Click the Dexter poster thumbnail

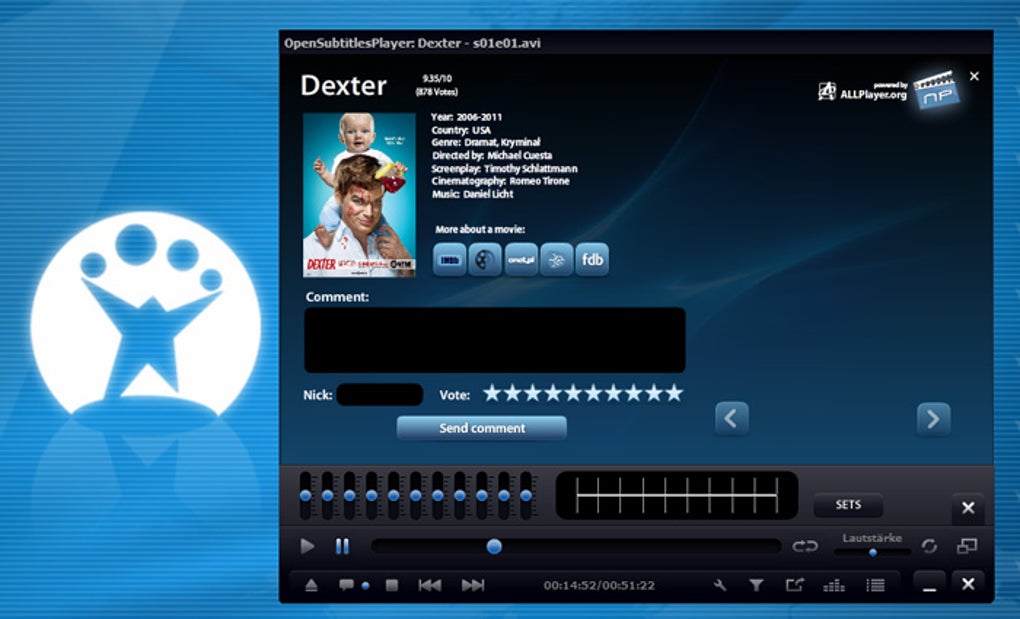pos(359,195)
